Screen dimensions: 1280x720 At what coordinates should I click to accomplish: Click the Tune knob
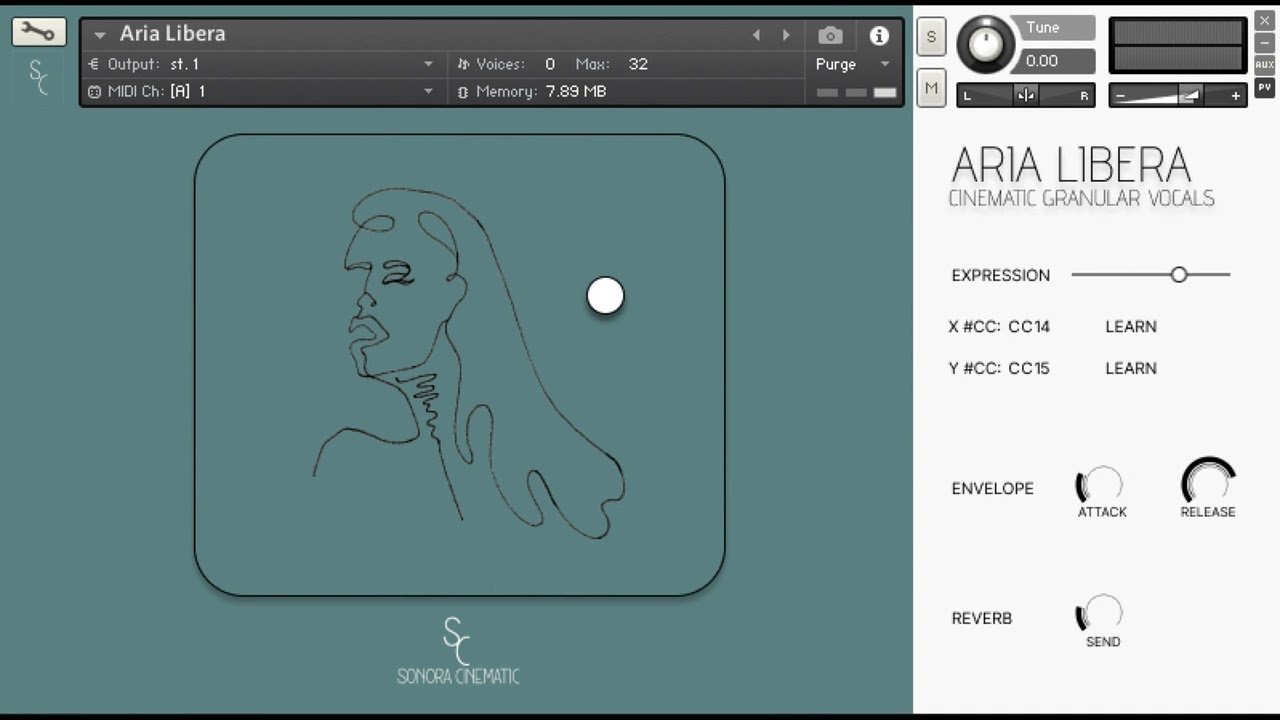click(x=985, y=44)
